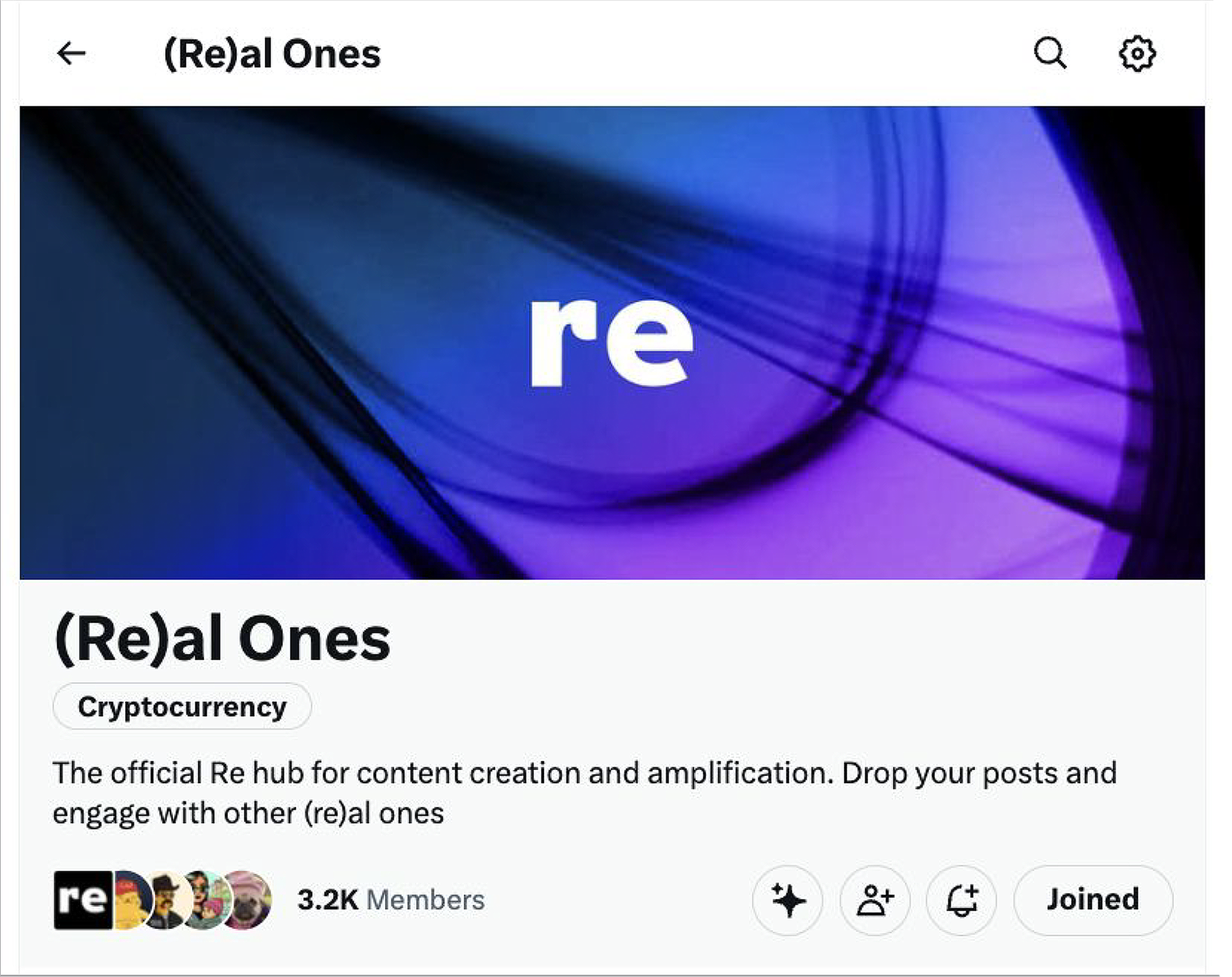Click the black square re member avatar

click(82, 900)
